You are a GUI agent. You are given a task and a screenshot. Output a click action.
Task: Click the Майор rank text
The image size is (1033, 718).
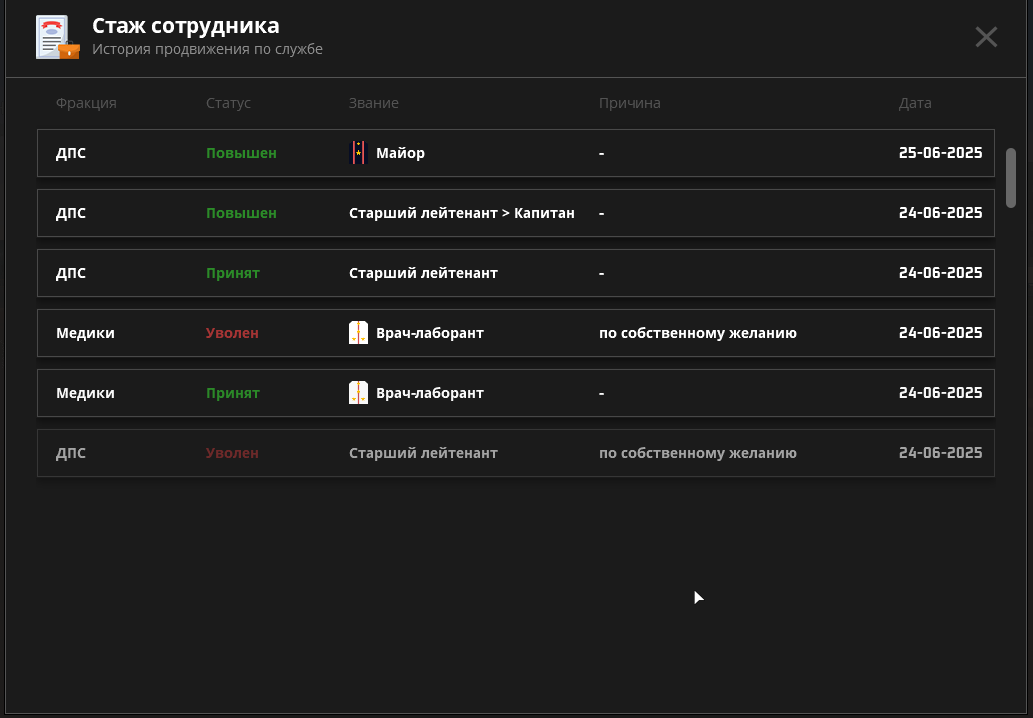click(x=401, y=153)
